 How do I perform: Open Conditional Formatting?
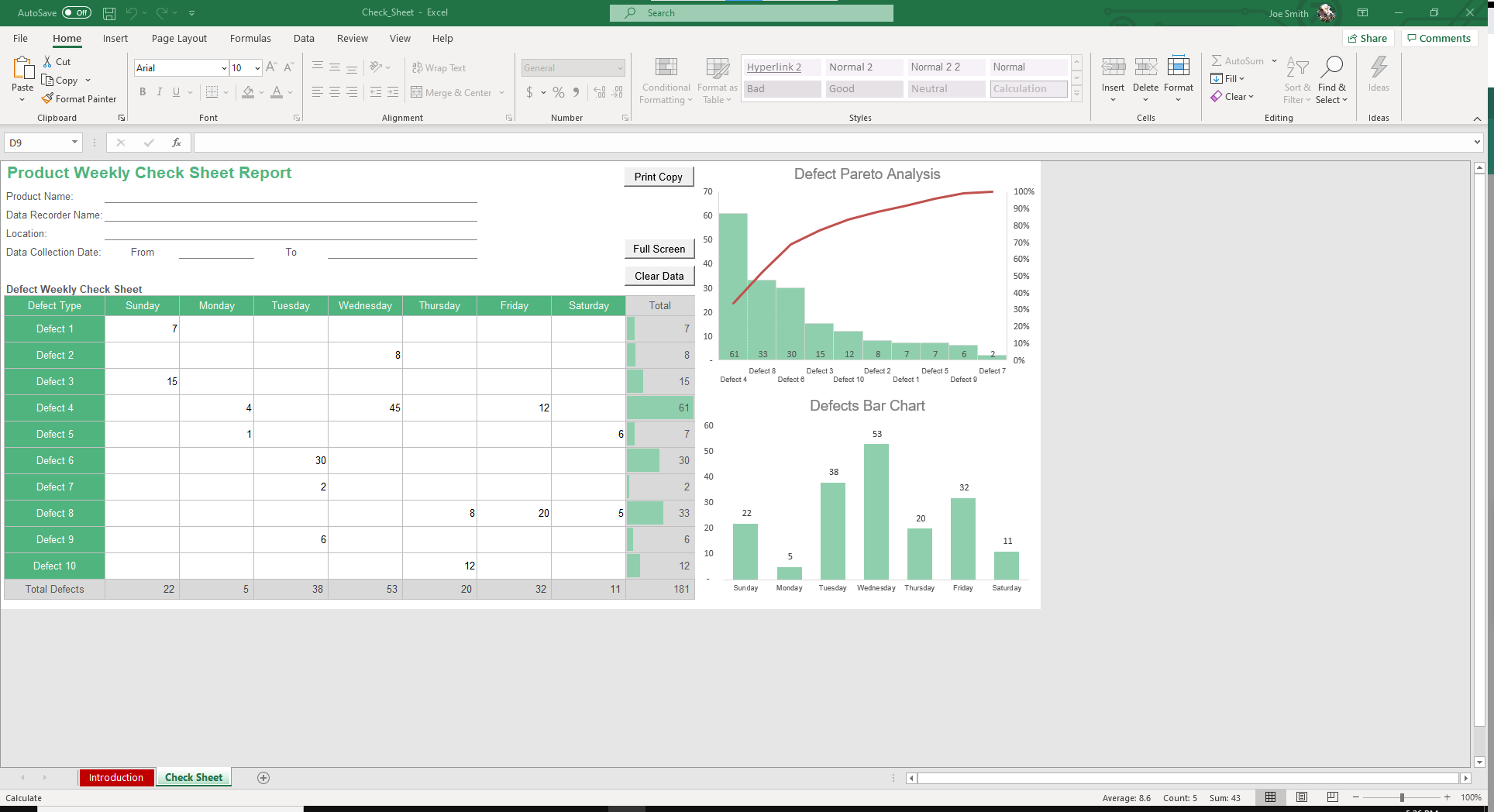tap(665, 80)
